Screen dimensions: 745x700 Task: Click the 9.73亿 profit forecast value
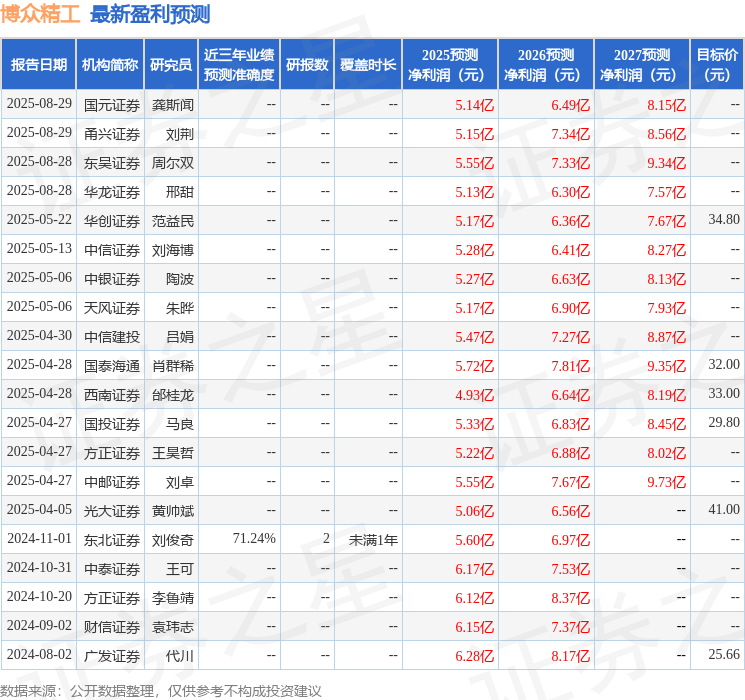point(666,482)
